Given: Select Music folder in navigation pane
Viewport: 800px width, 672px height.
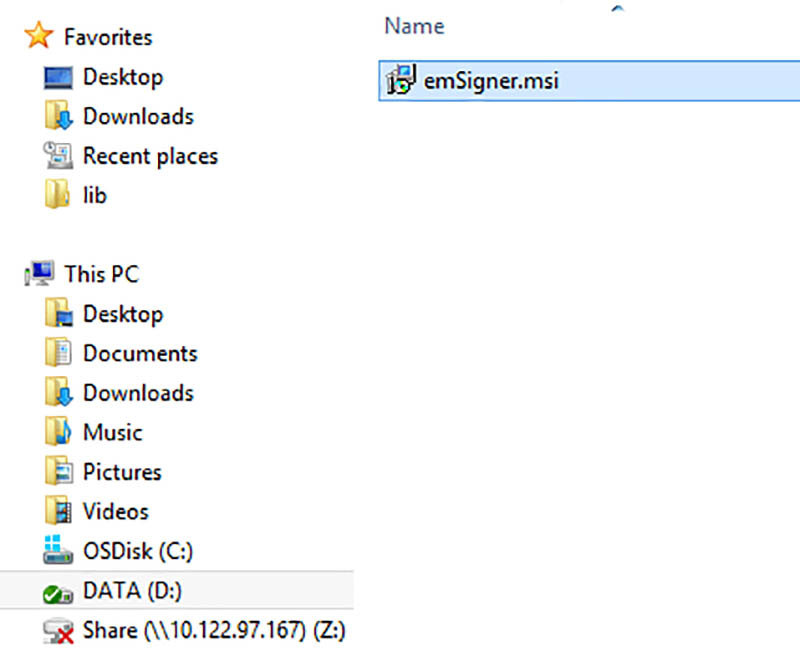Looking at the screenshot, I should click(112, 432).
